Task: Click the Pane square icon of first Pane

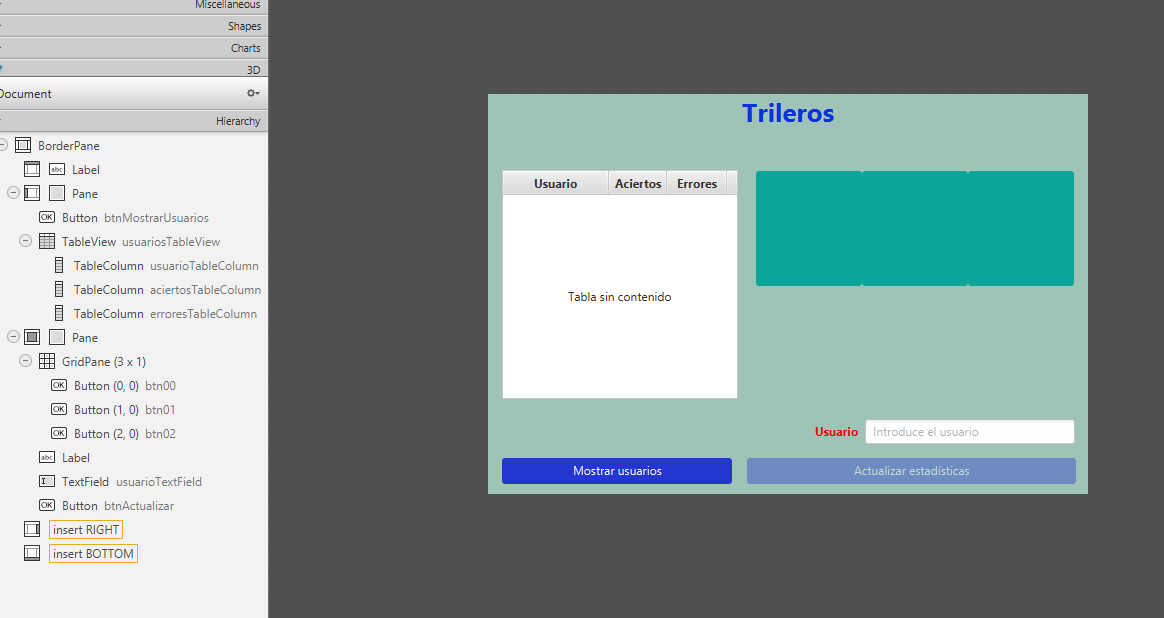Action: point(57,193)
